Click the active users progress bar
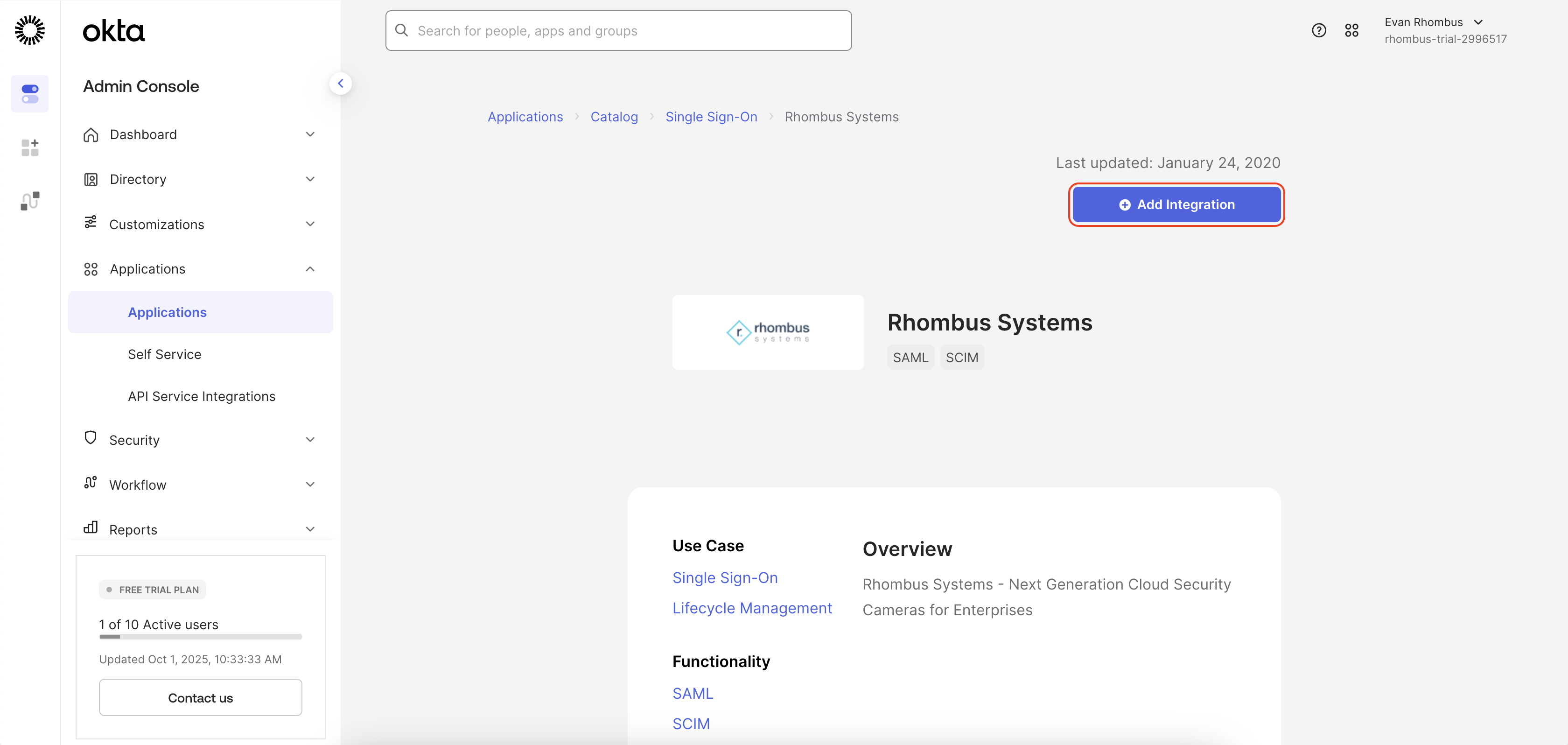Image resolution: width=1568 pixels, height=745 pixels. pos(200,637)
